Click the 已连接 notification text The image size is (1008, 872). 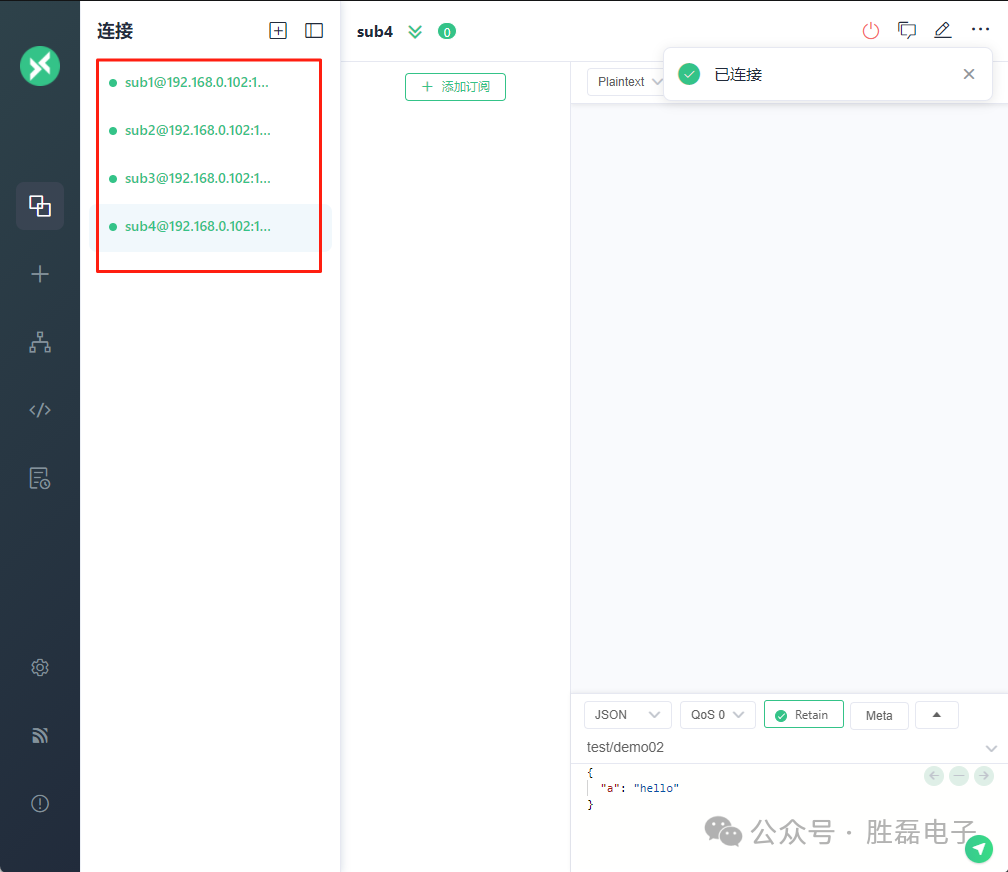(738, 75)
